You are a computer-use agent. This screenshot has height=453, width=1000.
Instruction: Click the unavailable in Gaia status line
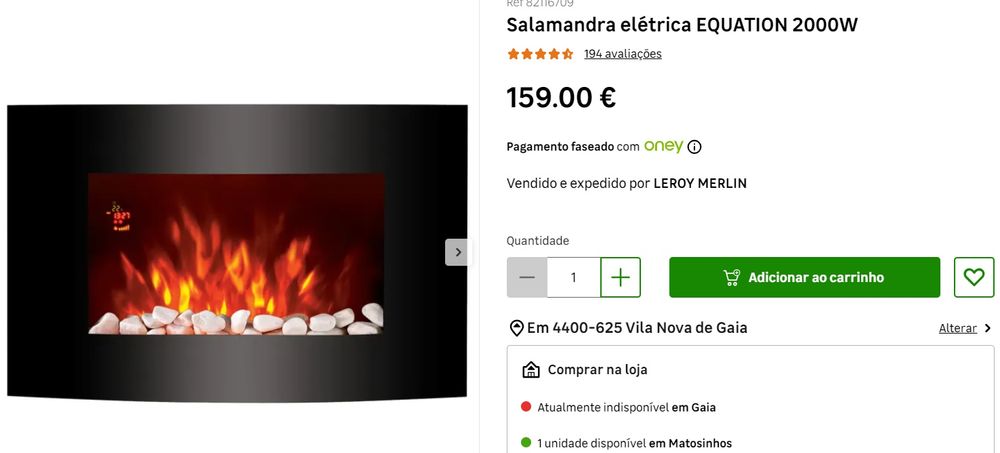pyautogui.click(x=619, y=407)
